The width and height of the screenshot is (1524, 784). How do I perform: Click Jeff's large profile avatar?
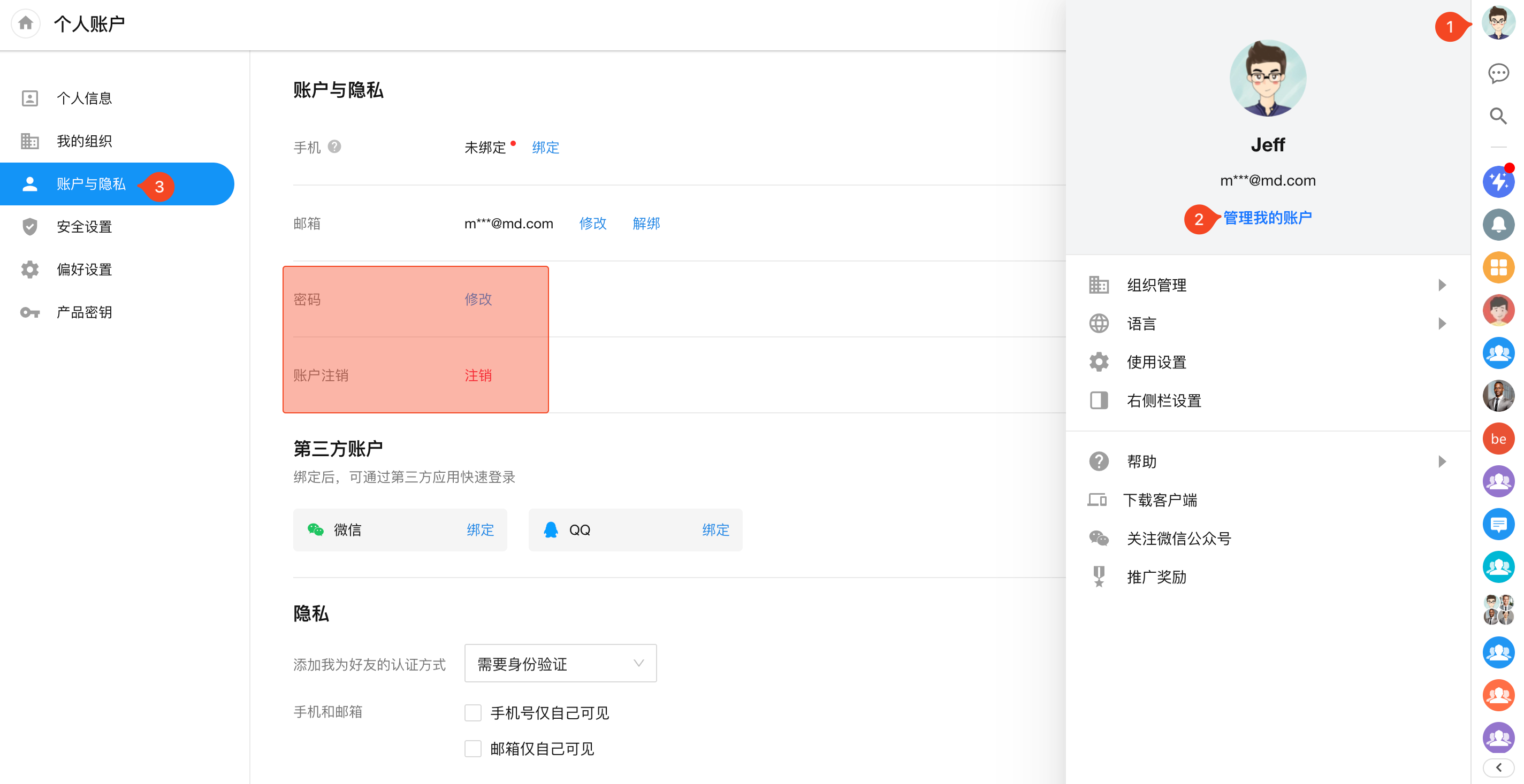(1267, 79)
